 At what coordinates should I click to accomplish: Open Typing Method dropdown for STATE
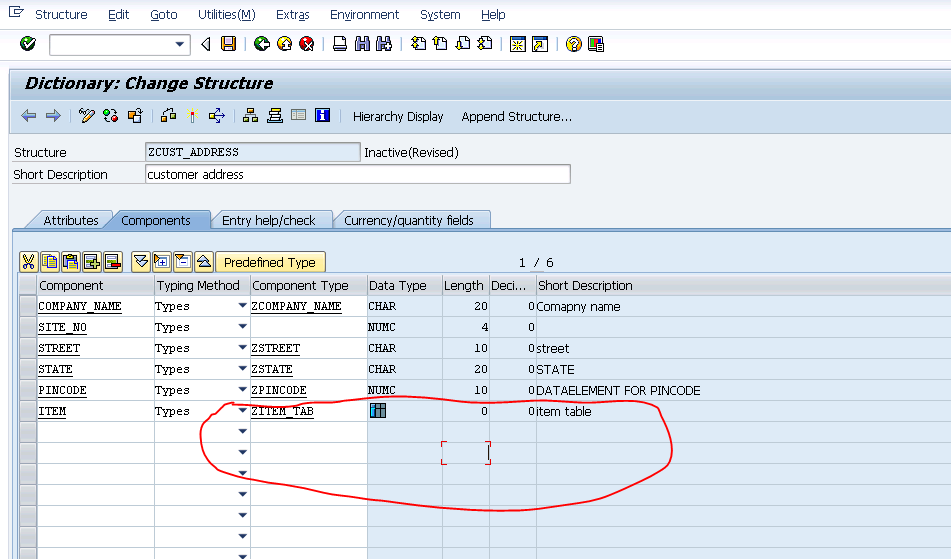coord(243,369)
